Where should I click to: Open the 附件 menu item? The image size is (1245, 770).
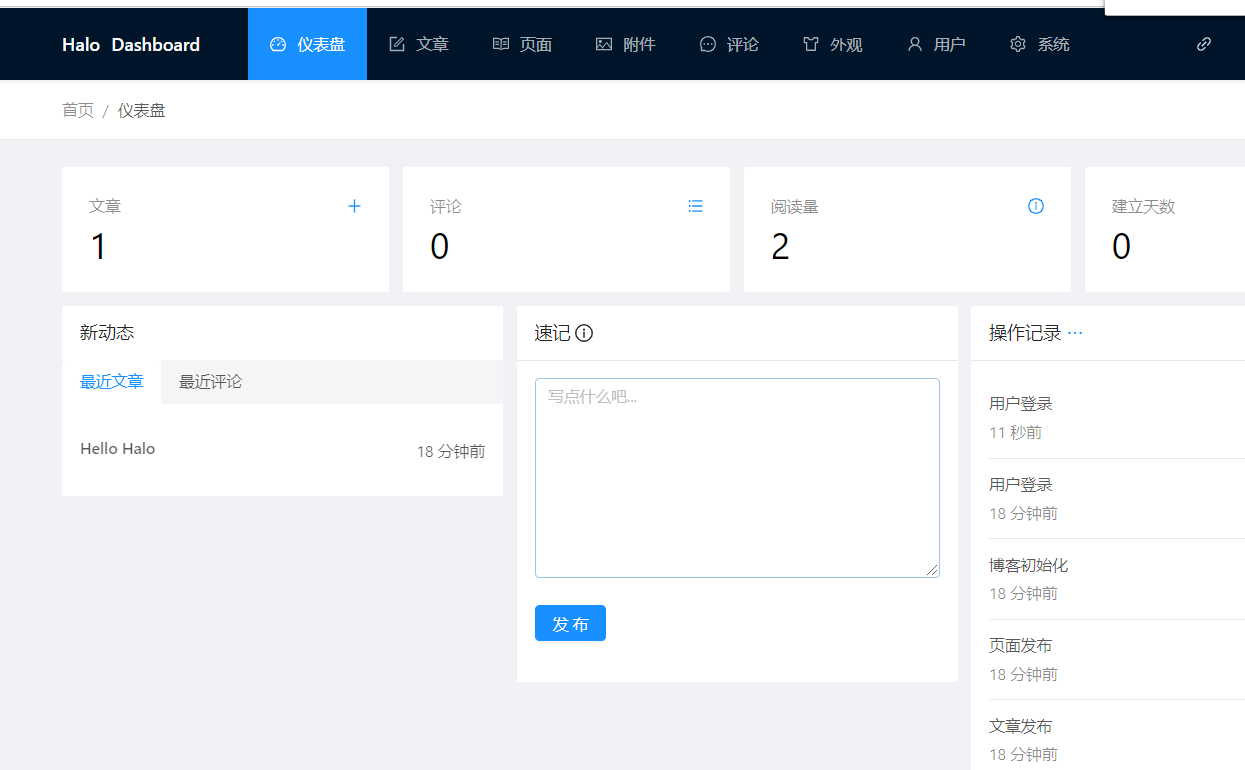click(x=626, y=44)
